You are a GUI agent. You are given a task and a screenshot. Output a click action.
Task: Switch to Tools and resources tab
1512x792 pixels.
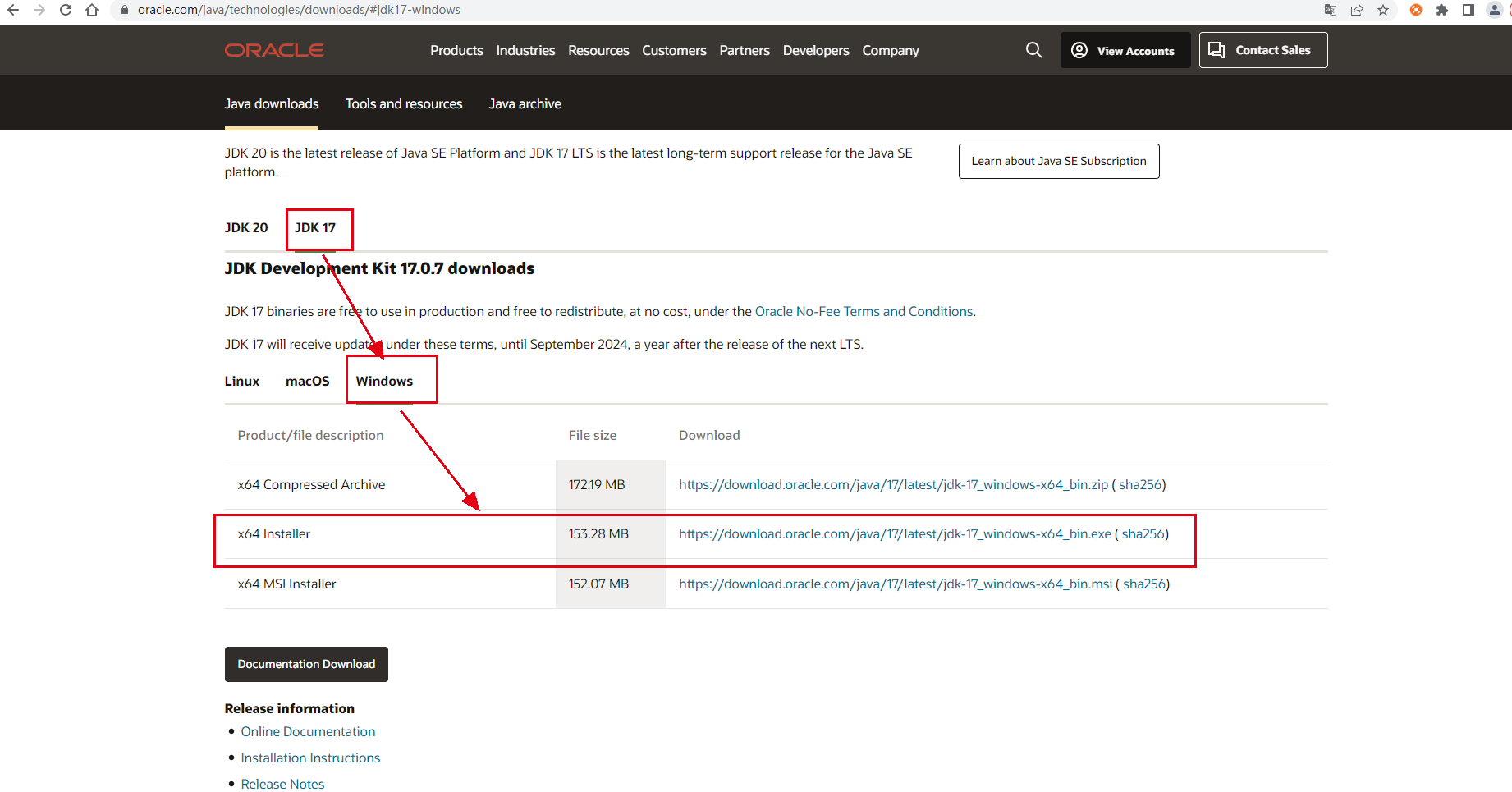tap(404, 103)
